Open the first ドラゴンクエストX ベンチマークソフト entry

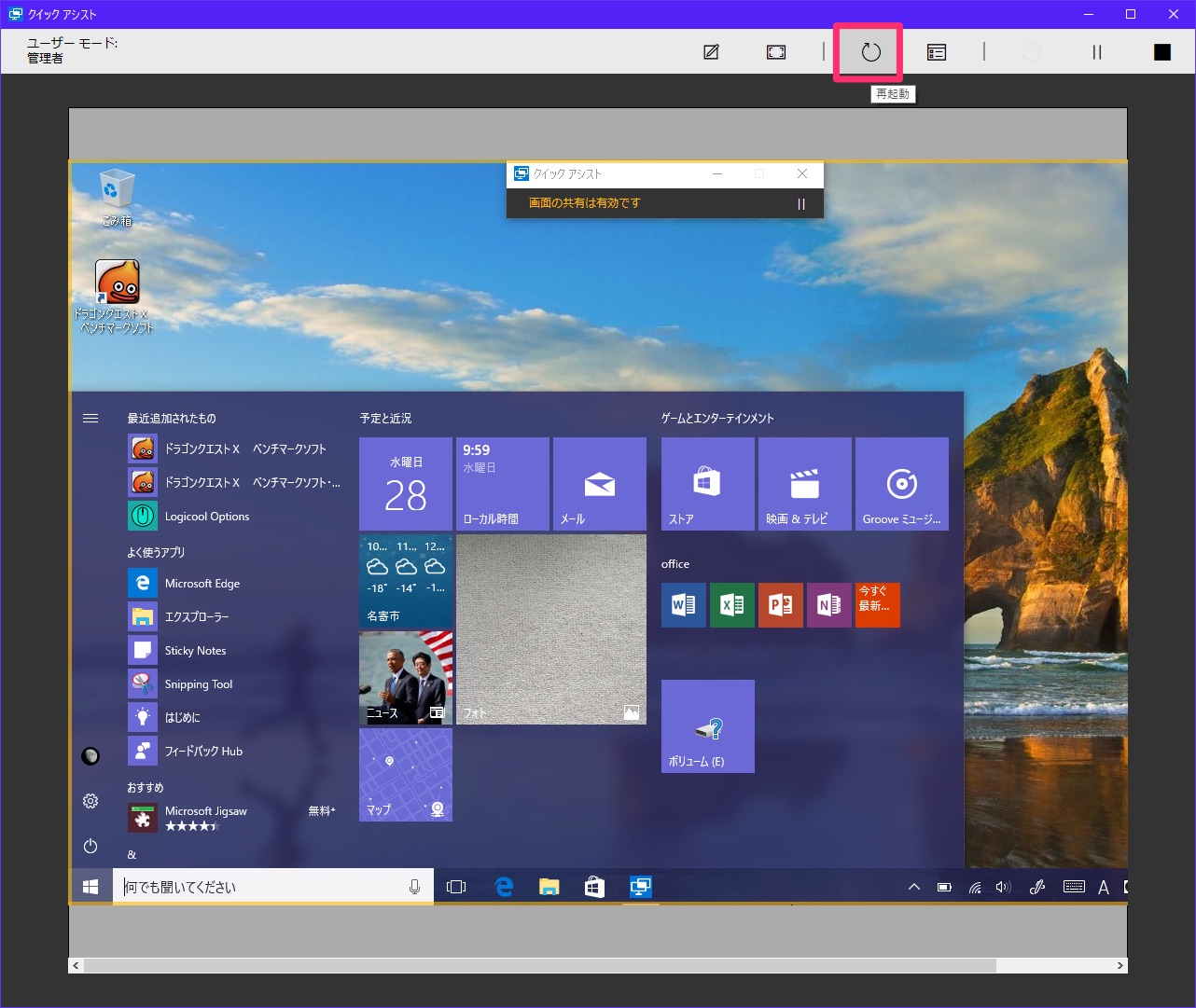tap(235, 449)
